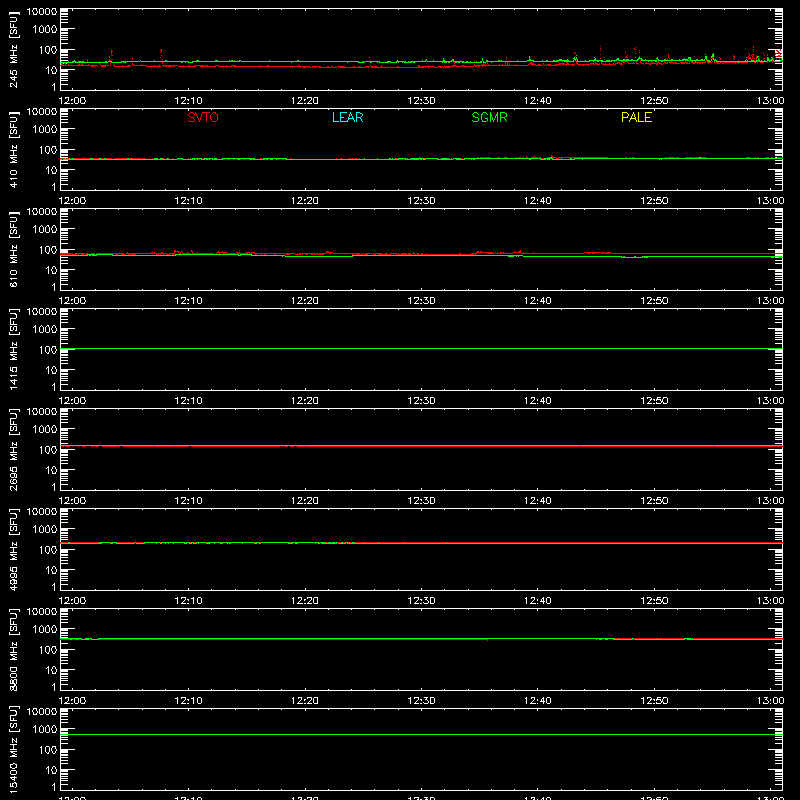The image size is (800, 800).
Task: Select the 4995 MHz [SFU] axis label
Action: [x=13, y=549]
